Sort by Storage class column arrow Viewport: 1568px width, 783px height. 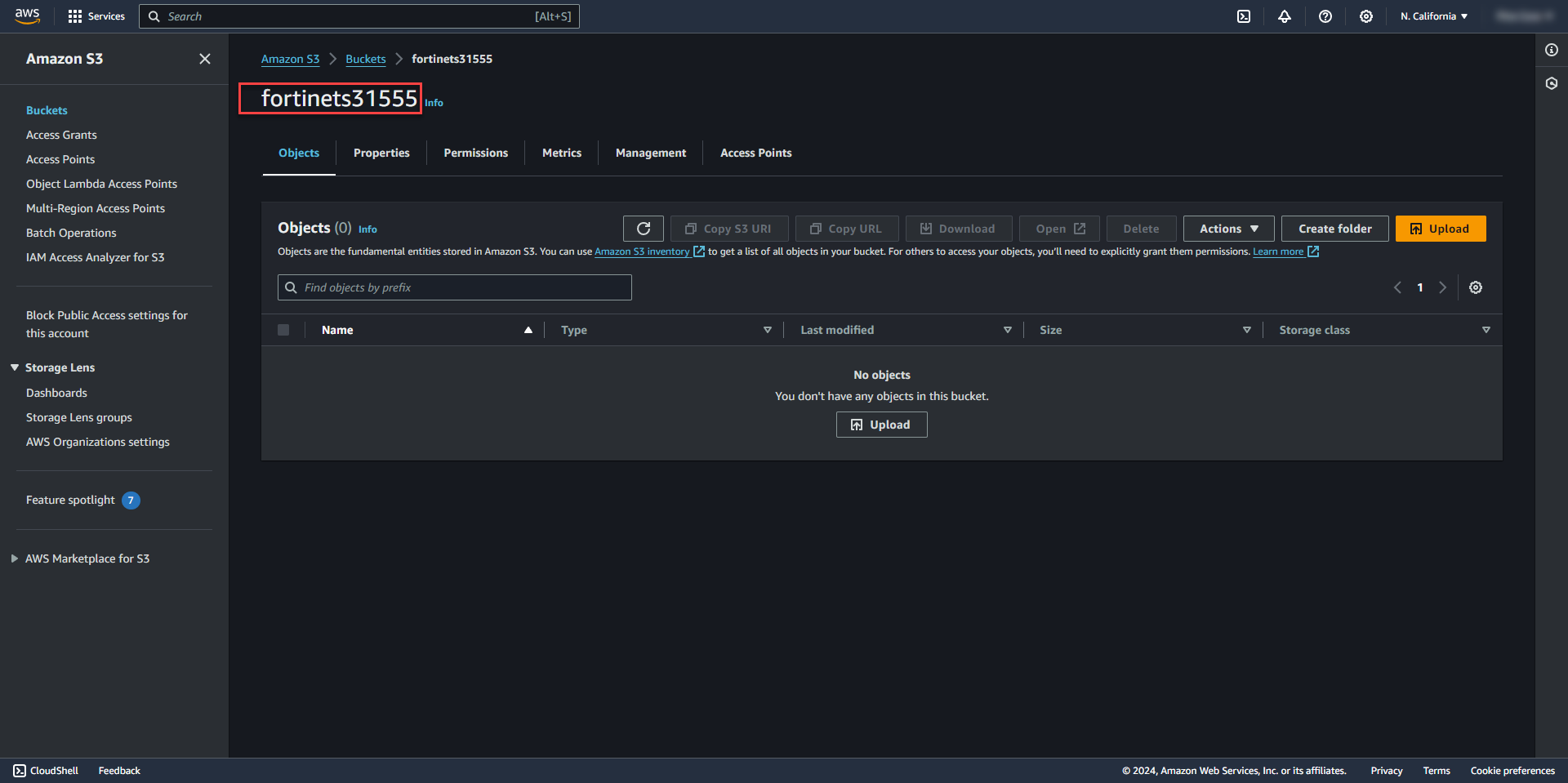click(1486, 330)
